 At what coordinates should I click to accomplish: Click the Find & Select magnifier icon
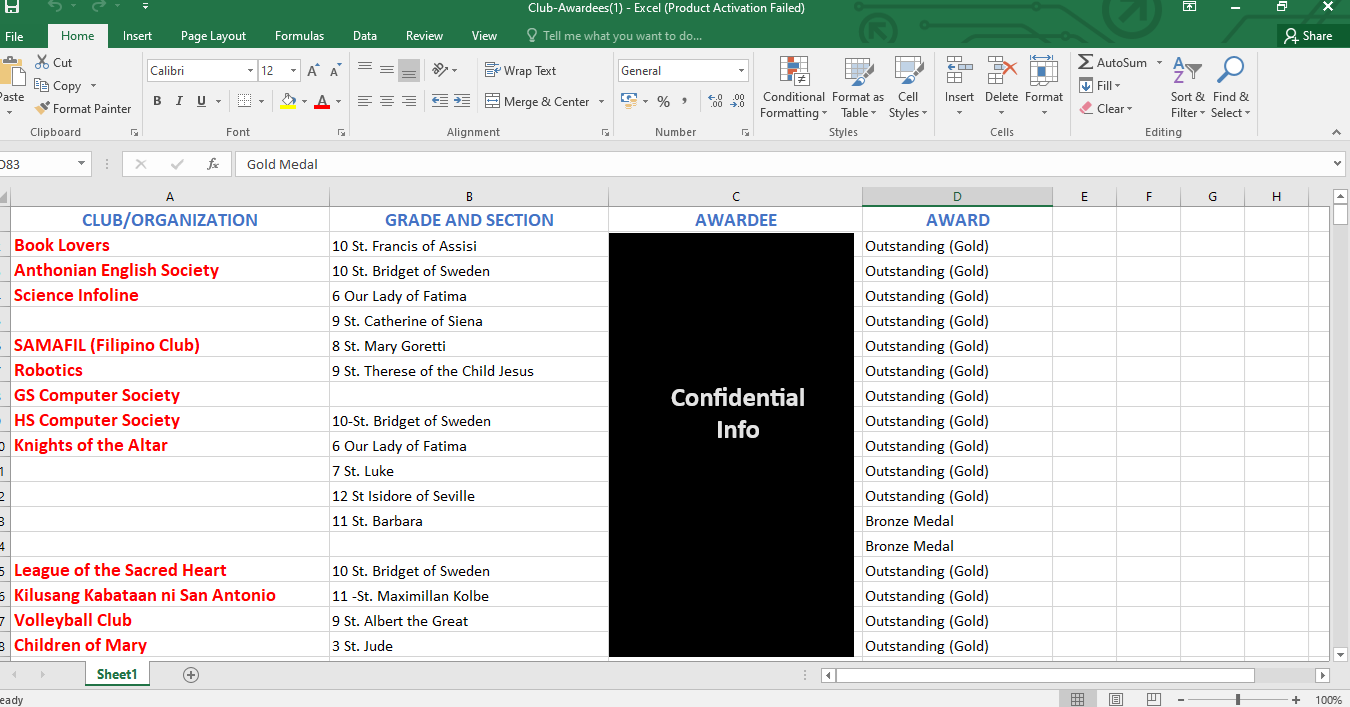pyautogui.click(x=1230, y=72)
